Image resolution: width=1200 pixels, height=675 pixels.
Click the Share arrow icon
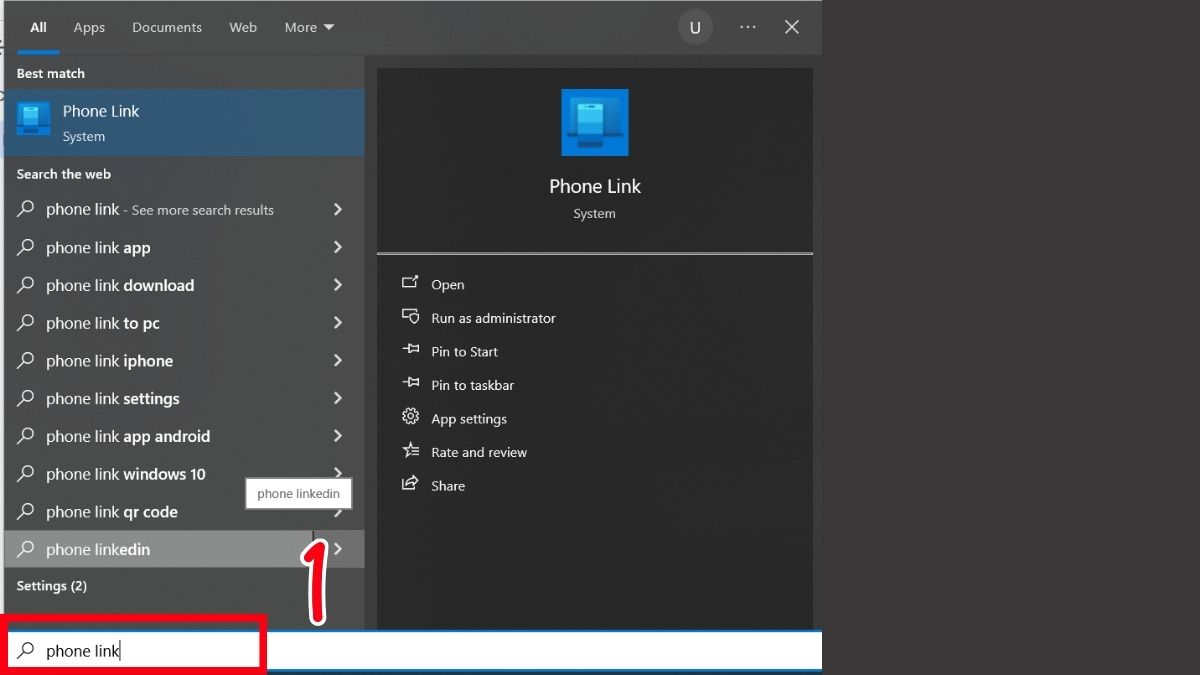pyautogui.click(x=410, y=484)
